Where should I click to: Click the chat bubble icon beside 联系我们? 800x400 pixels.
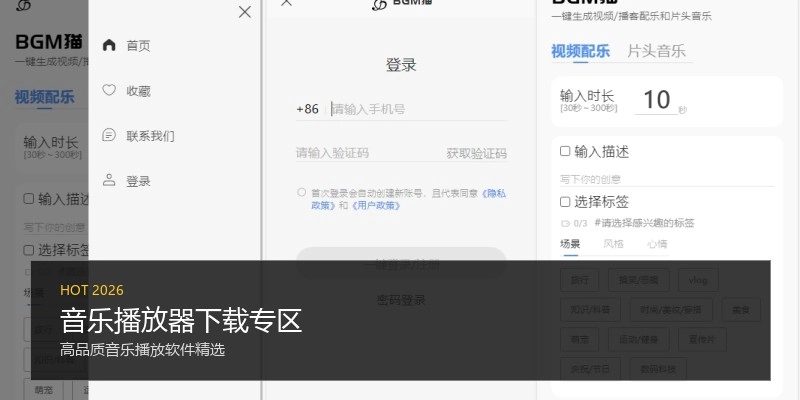(109, 135)
